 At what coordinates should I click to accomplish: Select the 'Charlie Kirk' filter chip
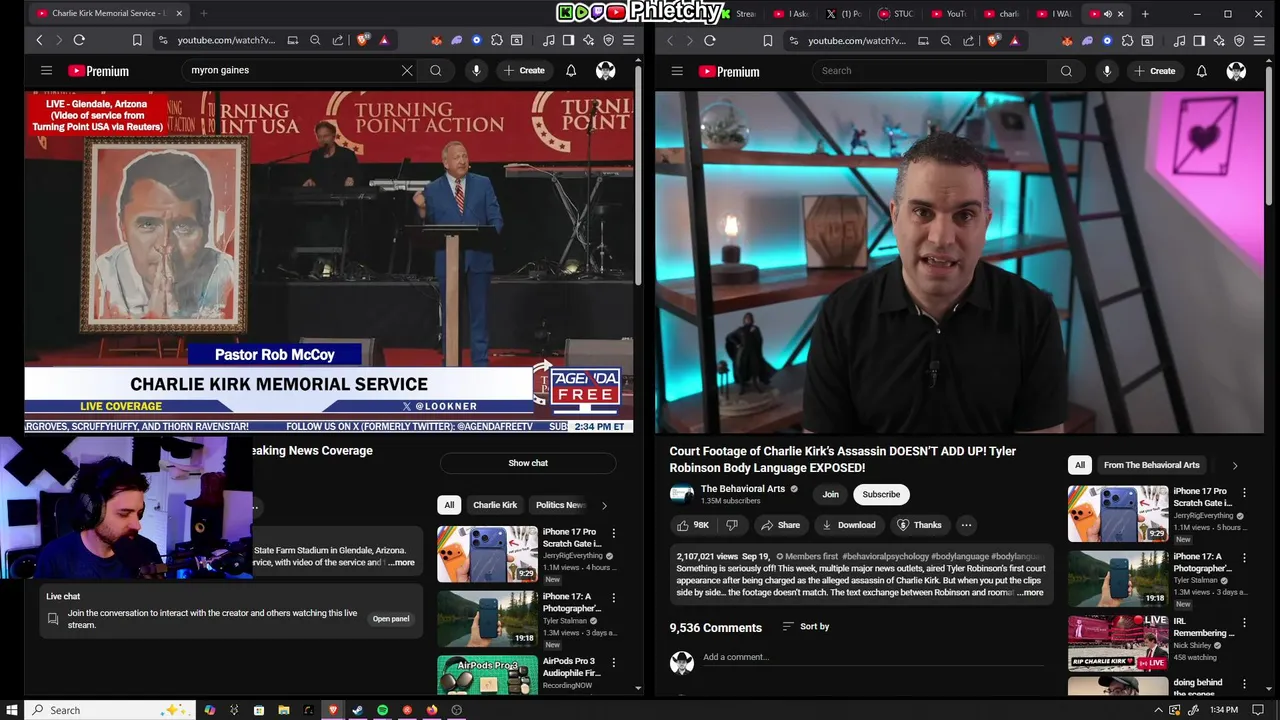pyautogui.click(x=495, y=505)
